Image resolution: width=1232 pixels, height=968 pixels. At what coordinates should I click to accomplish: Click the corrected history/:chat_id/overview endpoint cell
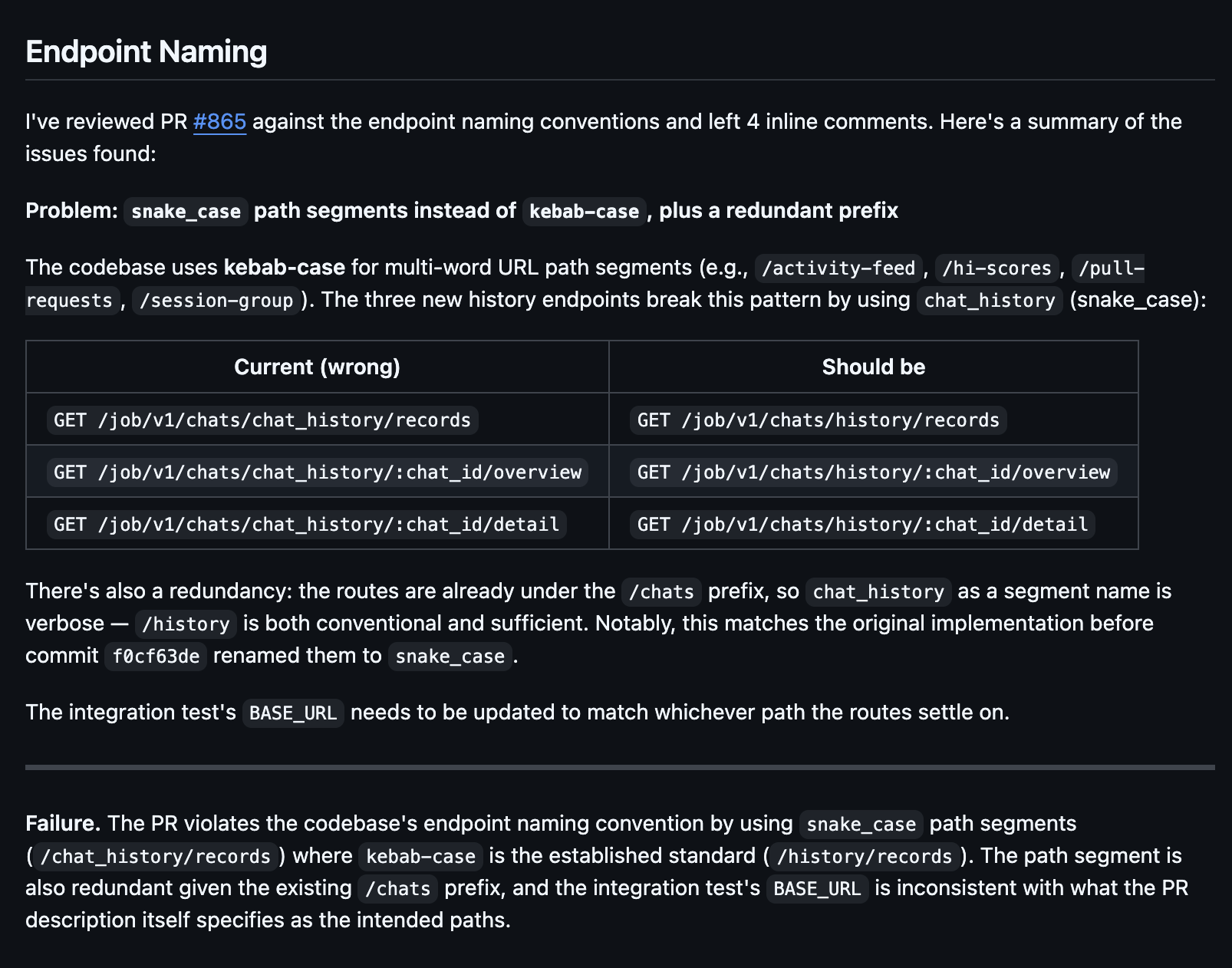[x=873, y=472]
